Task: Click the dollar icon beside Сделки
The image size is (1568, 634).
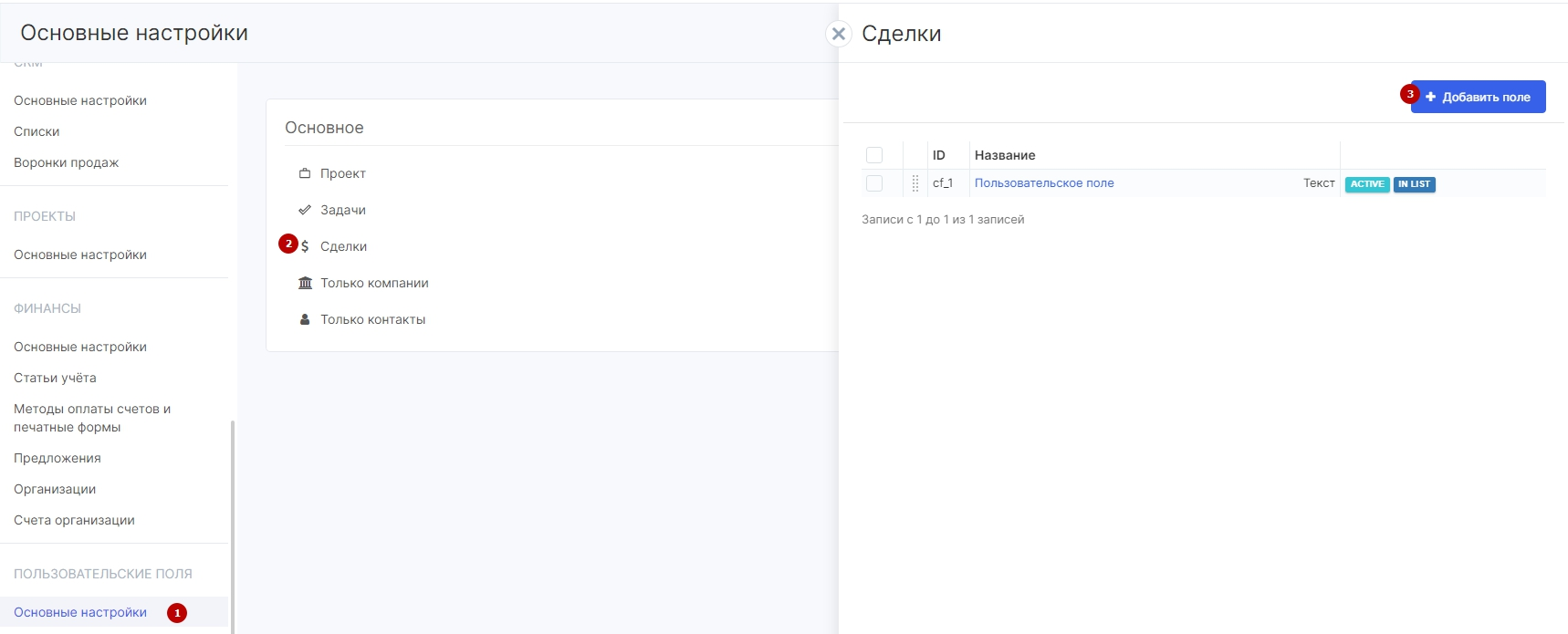Action: (x=305, y=246)
